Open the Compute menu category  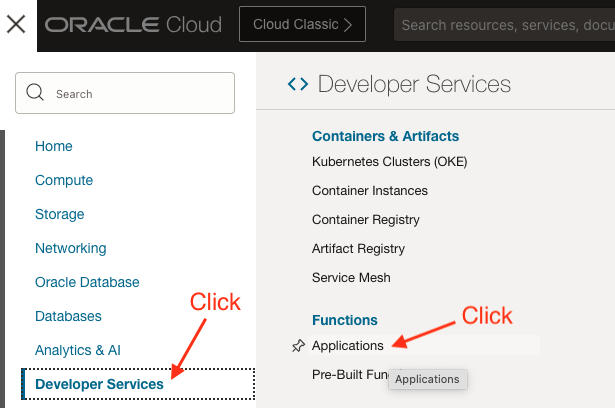click(64, 180)
